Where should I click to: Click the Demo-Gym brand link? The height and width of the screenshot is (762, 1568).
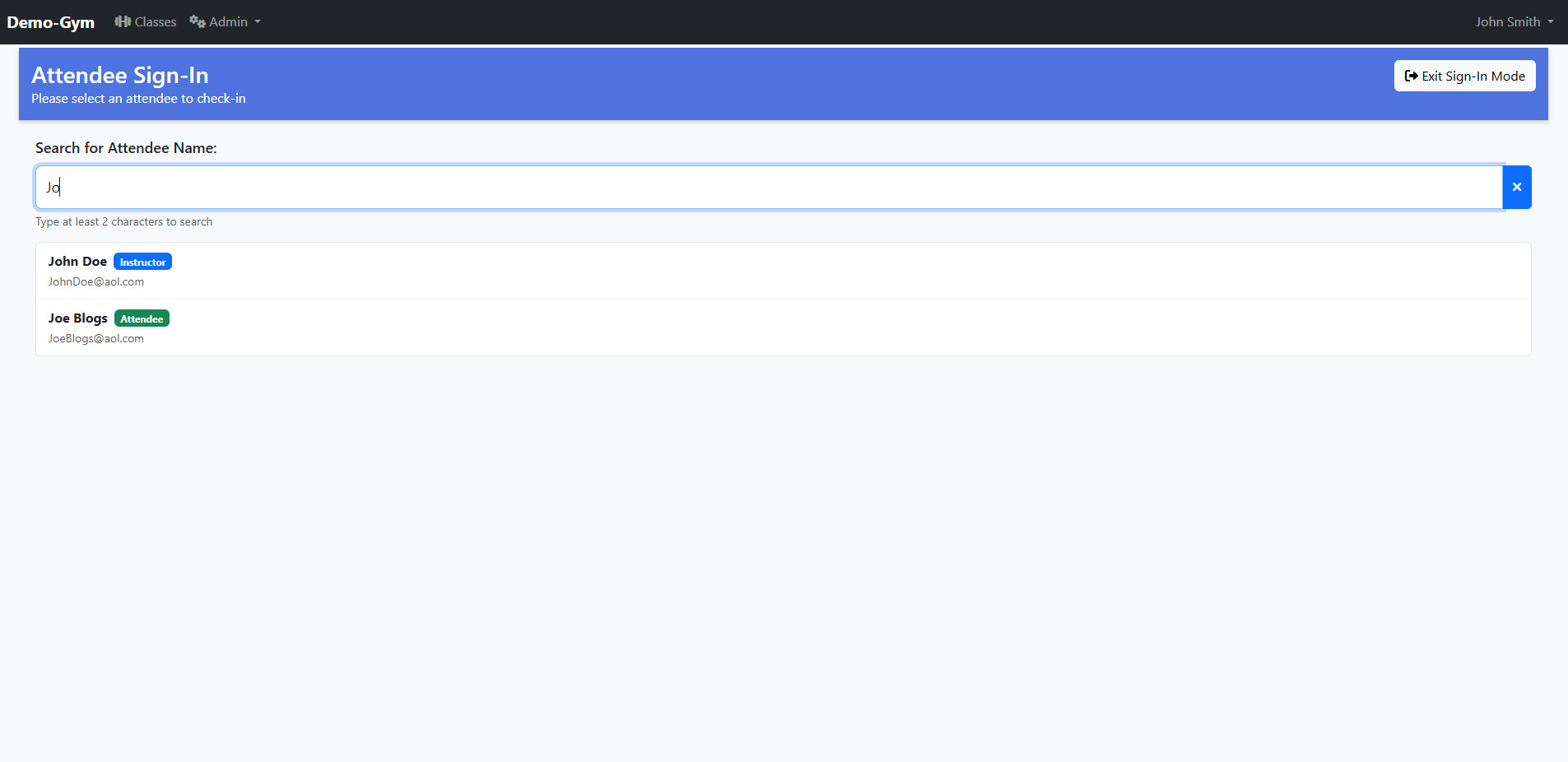51,22
